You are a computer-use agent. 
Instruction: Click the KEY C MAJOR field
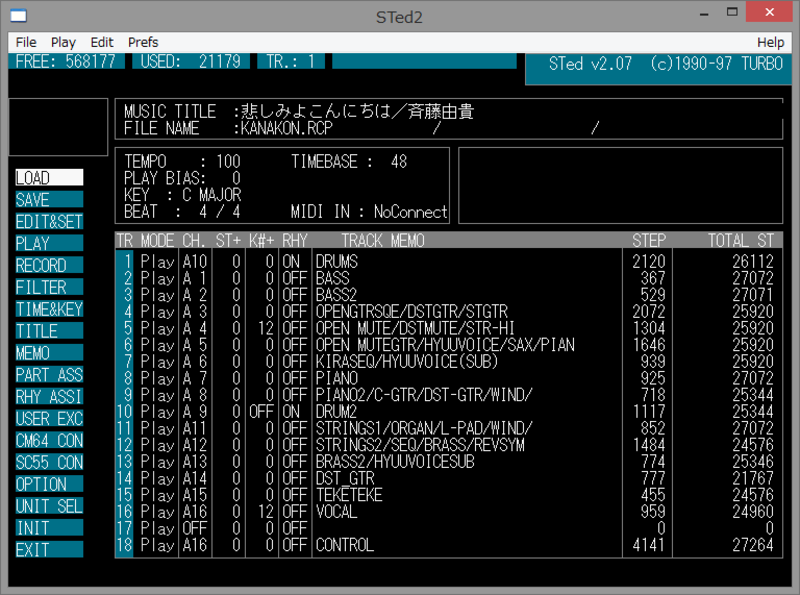tap(211, 194)
